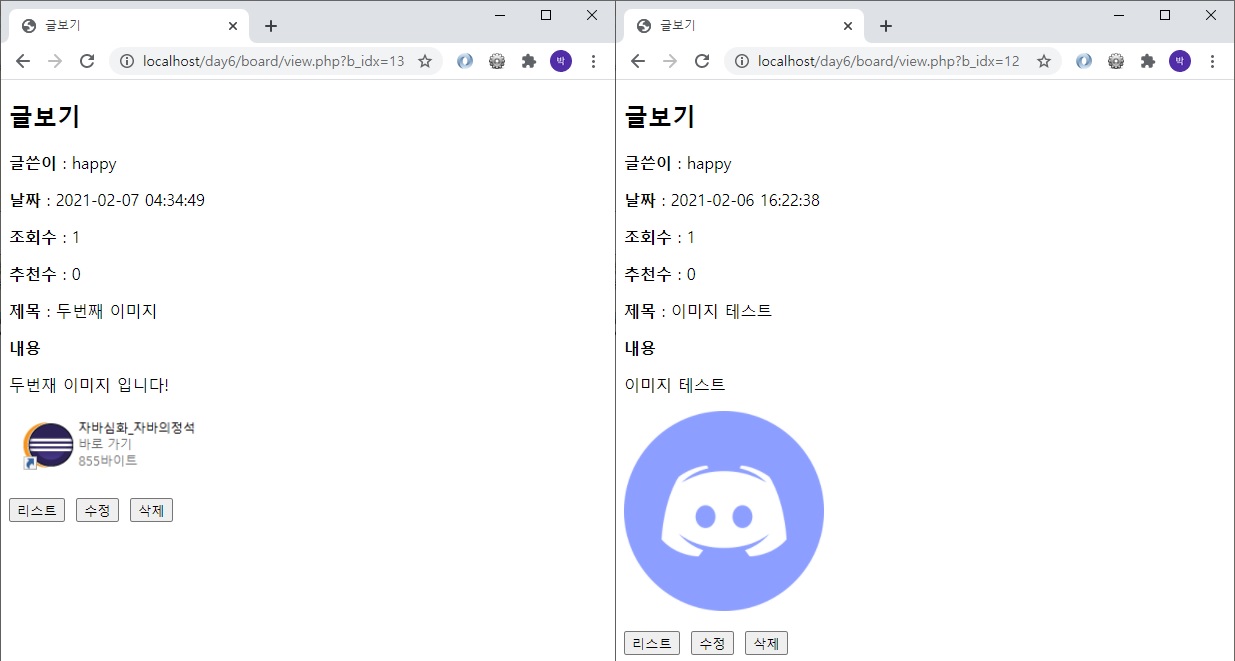The image size is (1235, 661).
Task: Click 글쓴이 : happy line in left window
Action: 63,163
